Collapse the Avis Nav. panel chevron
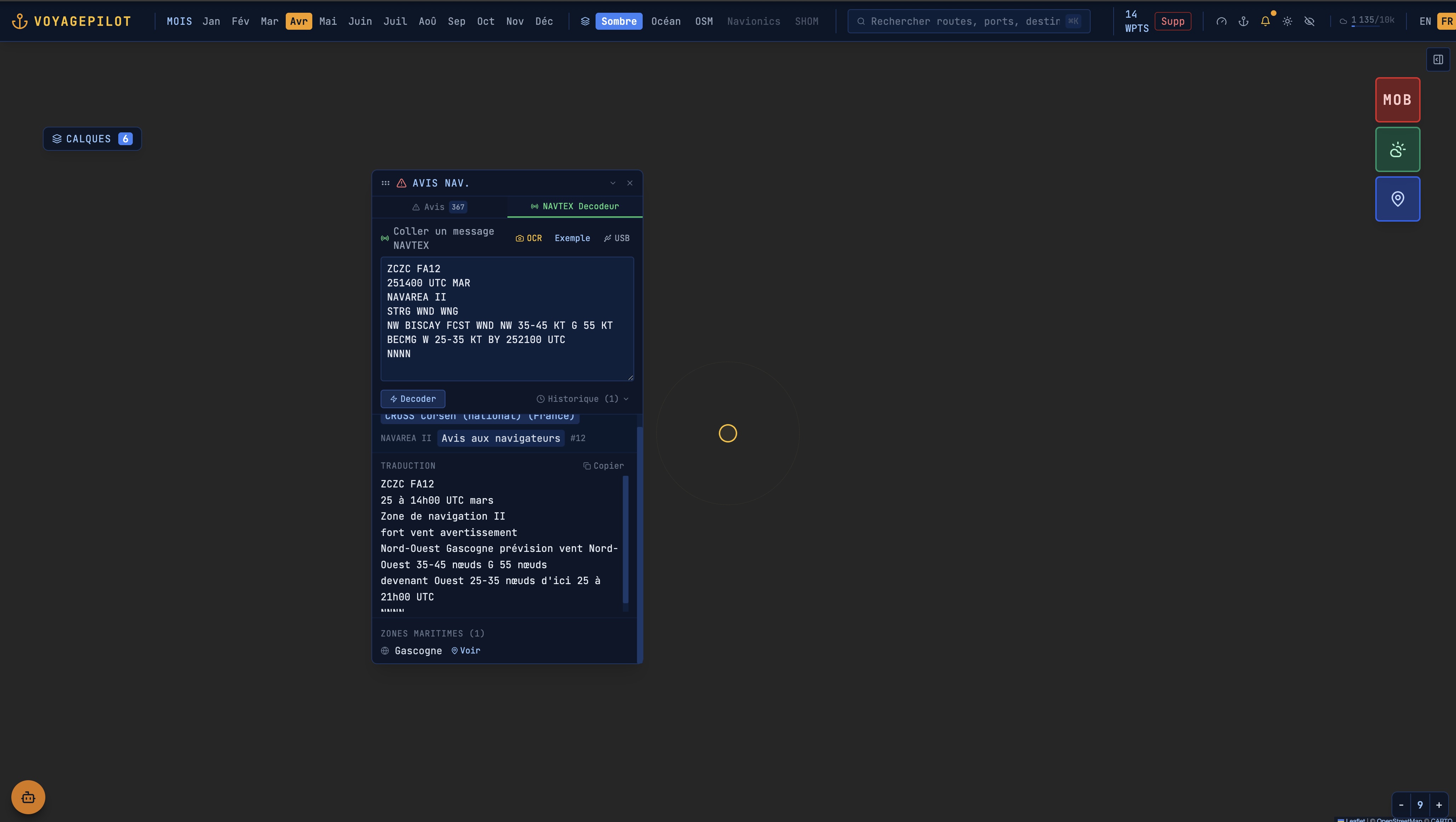Viewport: 1456px width, 822px height. pyautogui.click(x=613, y=183)
